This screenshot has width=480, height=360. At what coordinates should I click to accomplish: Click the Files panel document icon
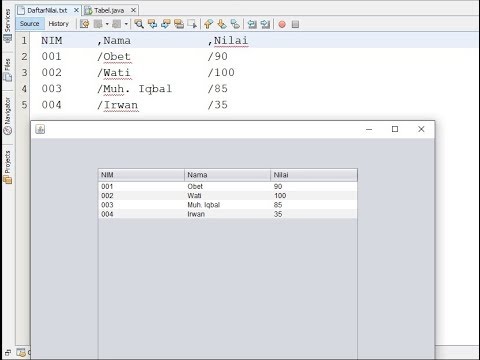coord(7,77)
